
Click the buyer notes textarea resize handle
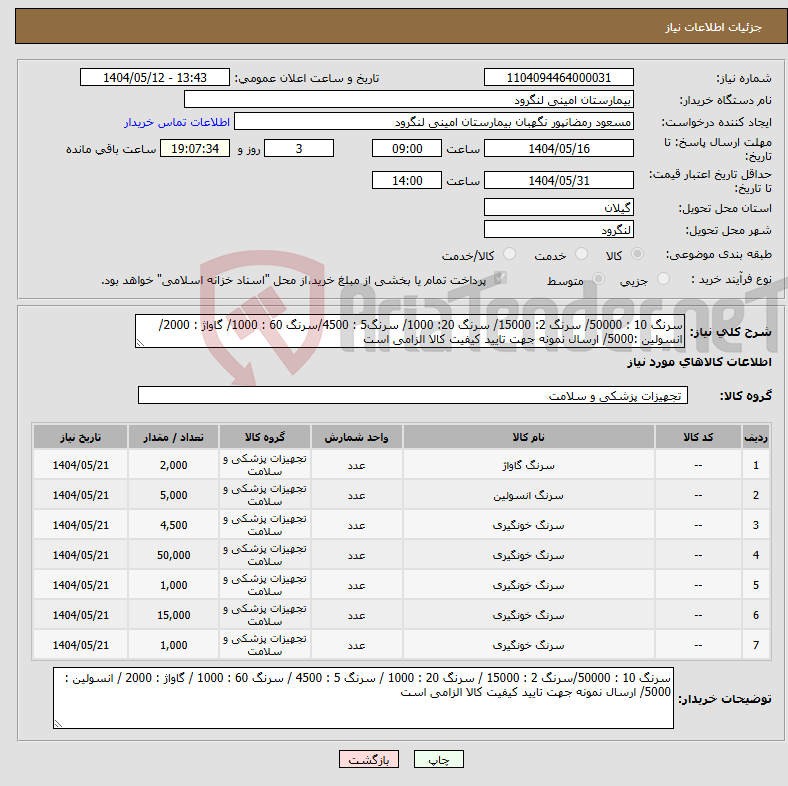tap(58, 724)
